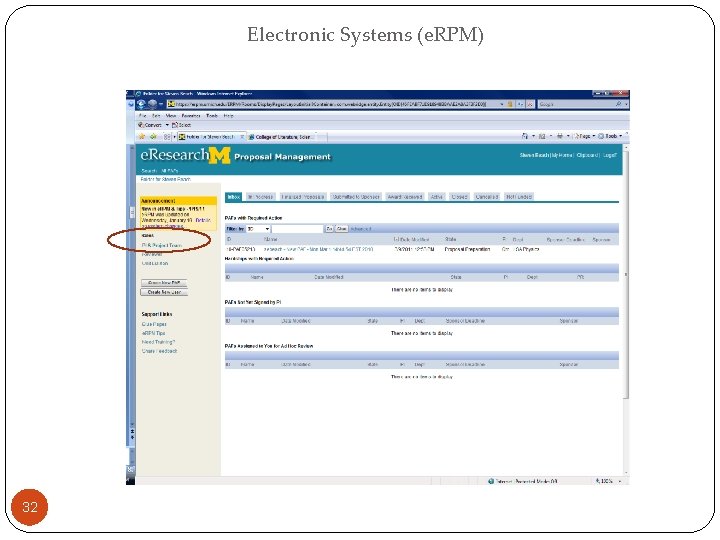The image size is (720, 540).
Task: Open the PI & Project Team role link
Action: [162, 246]
